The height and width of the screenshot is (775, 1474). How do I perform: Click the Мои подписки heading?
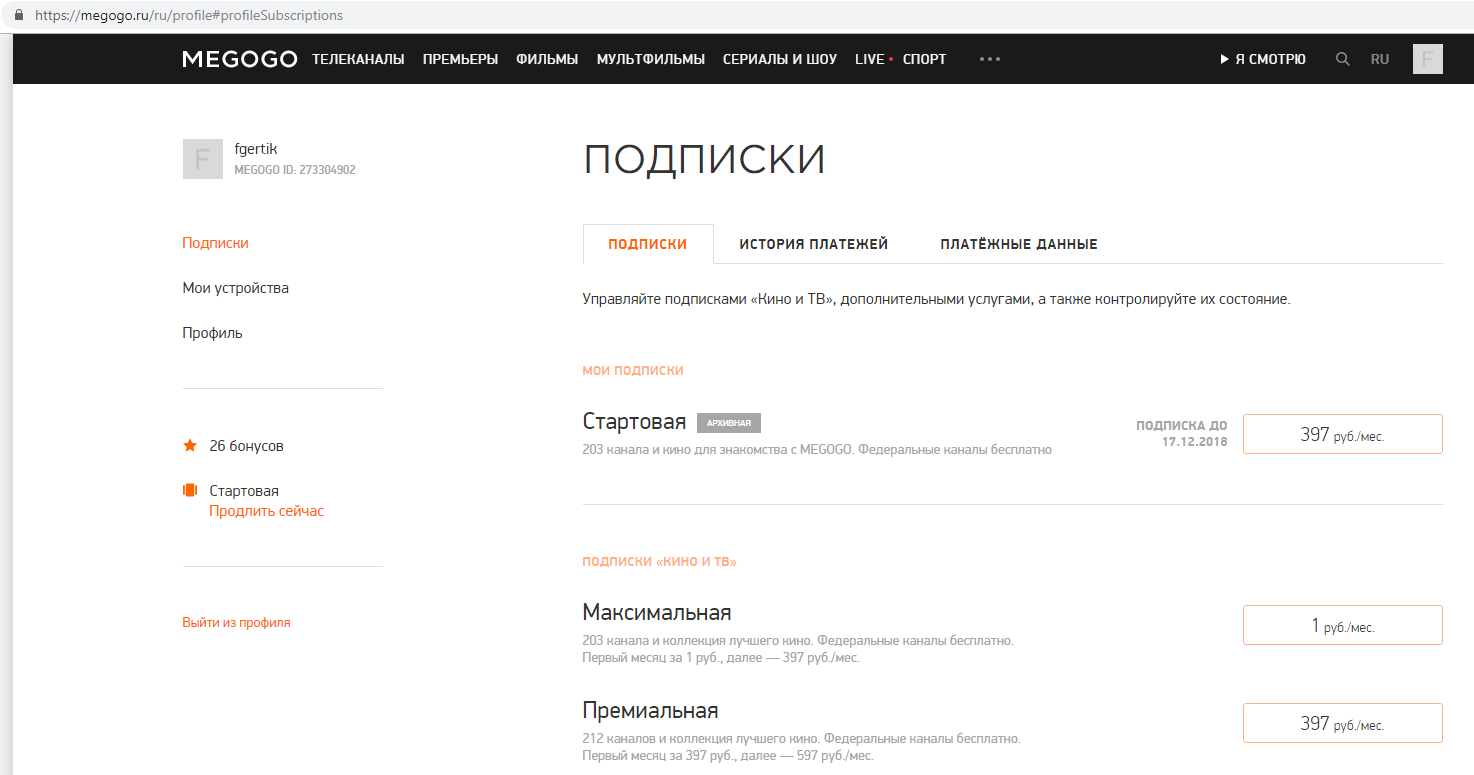tap(633, 370)
